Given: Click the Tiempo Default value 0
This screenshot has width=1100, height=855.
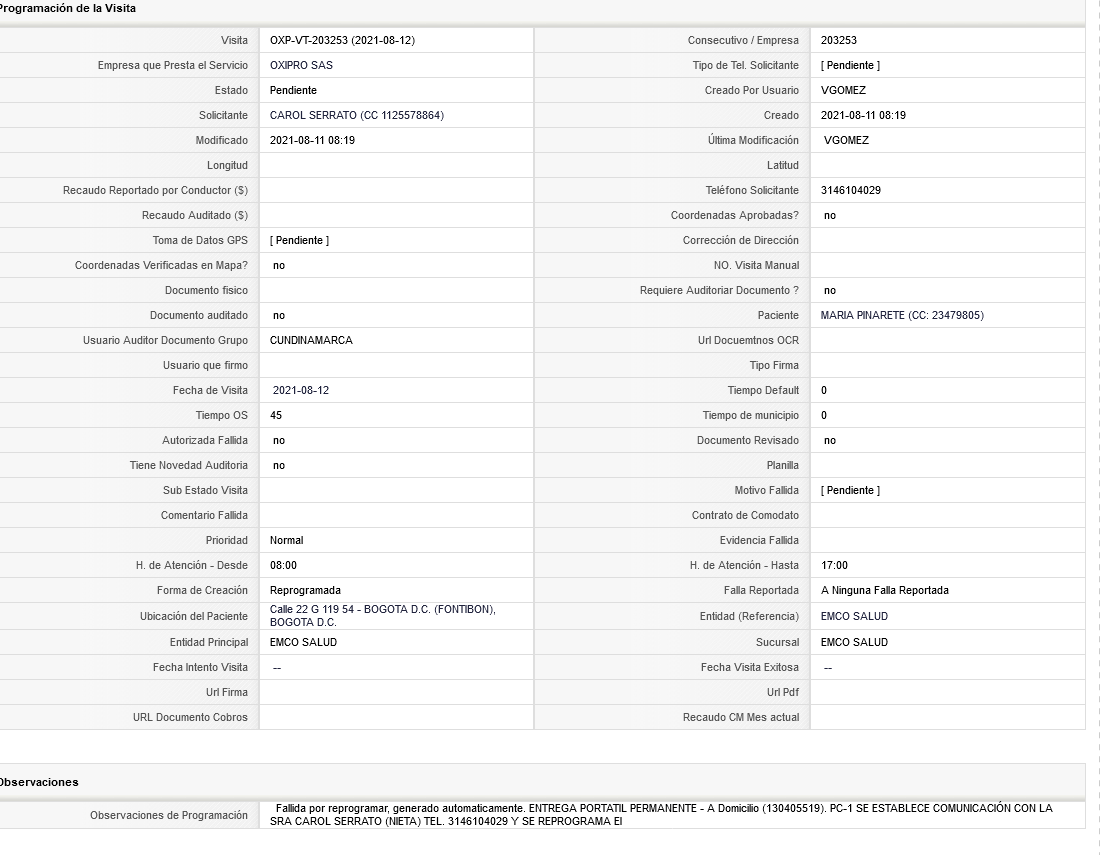Looking at the screenshot, I should coord(824,391).
